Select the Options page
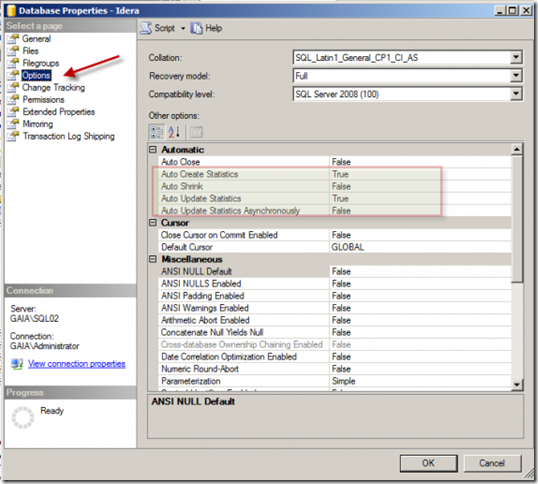 pyautogui.click(x=36, y=75)
